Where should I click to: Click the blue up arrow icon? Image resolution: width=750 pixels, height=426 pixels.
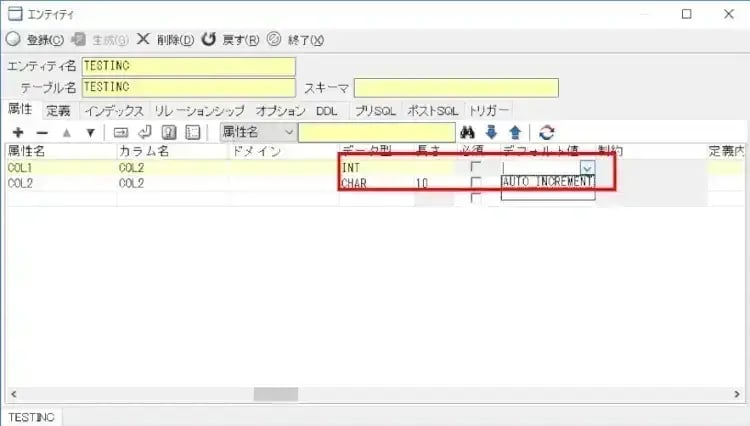[x=515, y=132]
